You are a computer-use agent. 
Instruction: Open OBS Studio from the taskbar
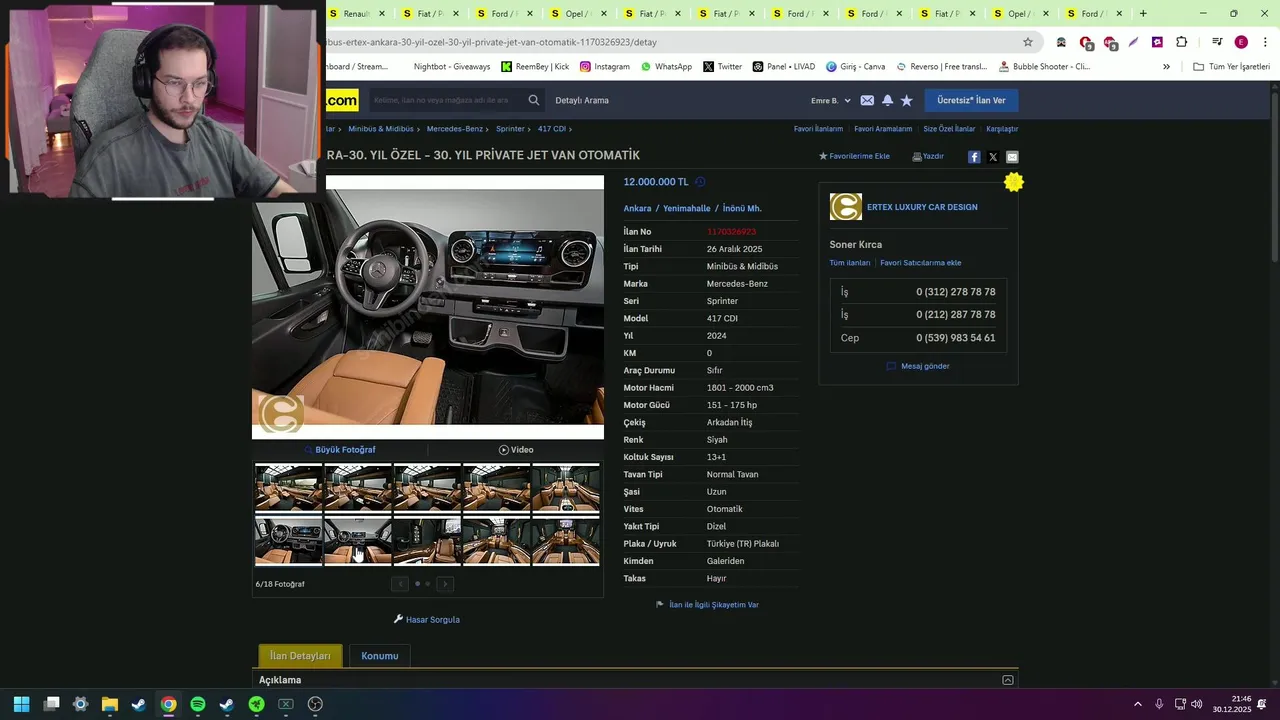315,704
